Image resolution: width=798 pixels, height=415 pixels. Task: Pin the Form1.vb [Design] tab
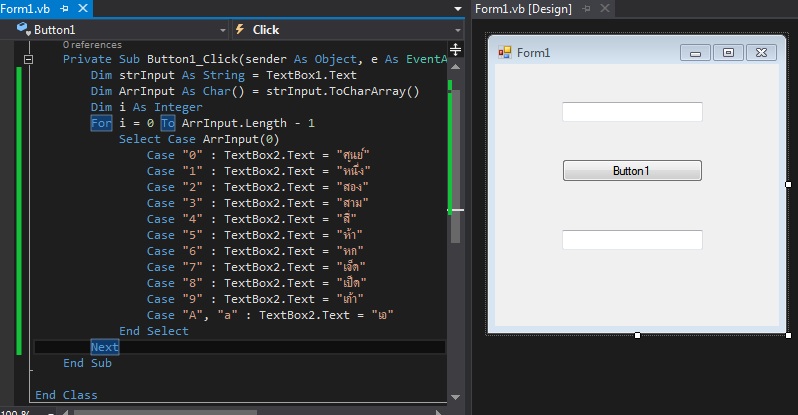[x=586, y=9]
